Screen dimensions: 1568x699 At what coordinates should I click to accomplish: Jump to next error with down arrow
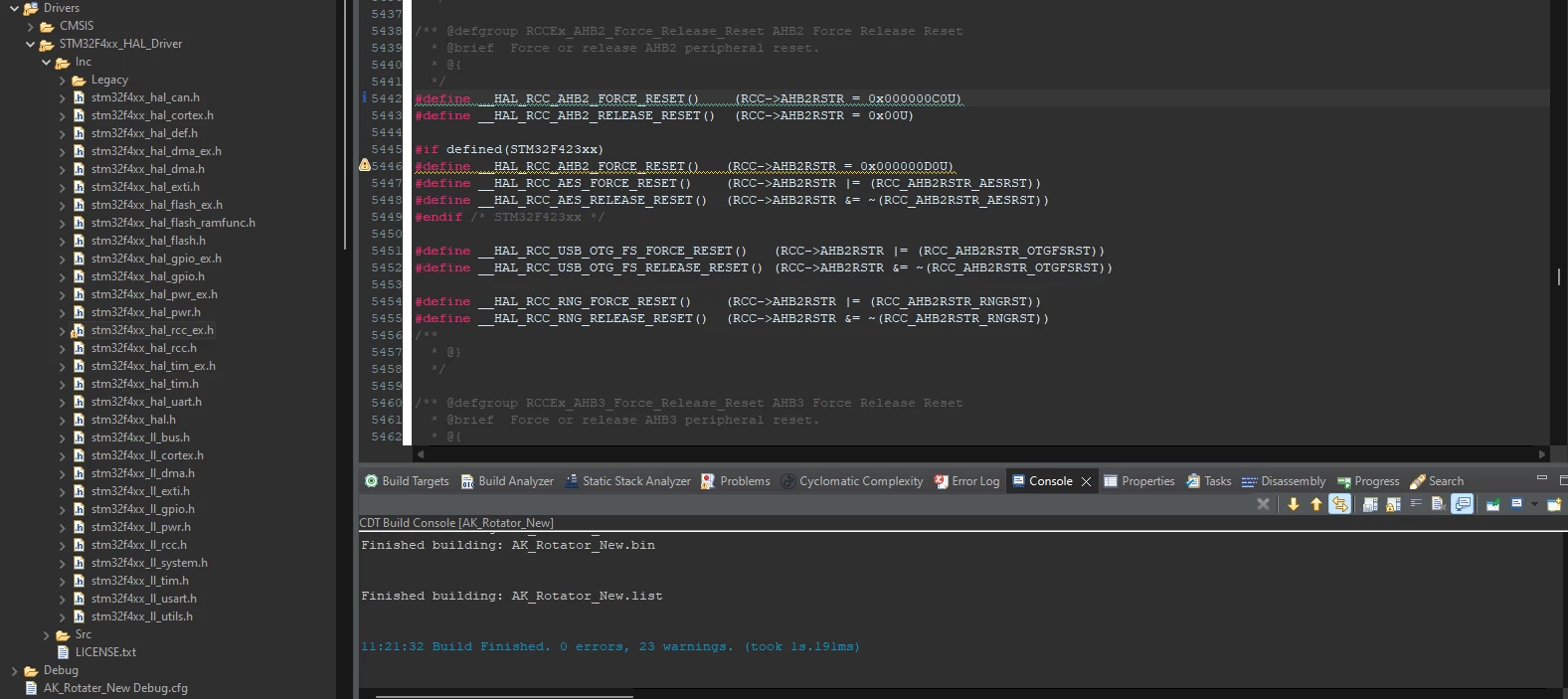coord(1294,504)
